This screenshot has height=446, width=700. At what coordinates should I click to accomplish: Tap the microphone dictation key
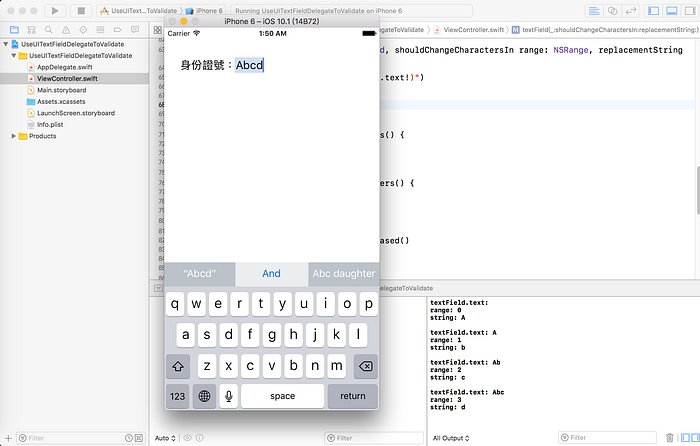(229, 396)
